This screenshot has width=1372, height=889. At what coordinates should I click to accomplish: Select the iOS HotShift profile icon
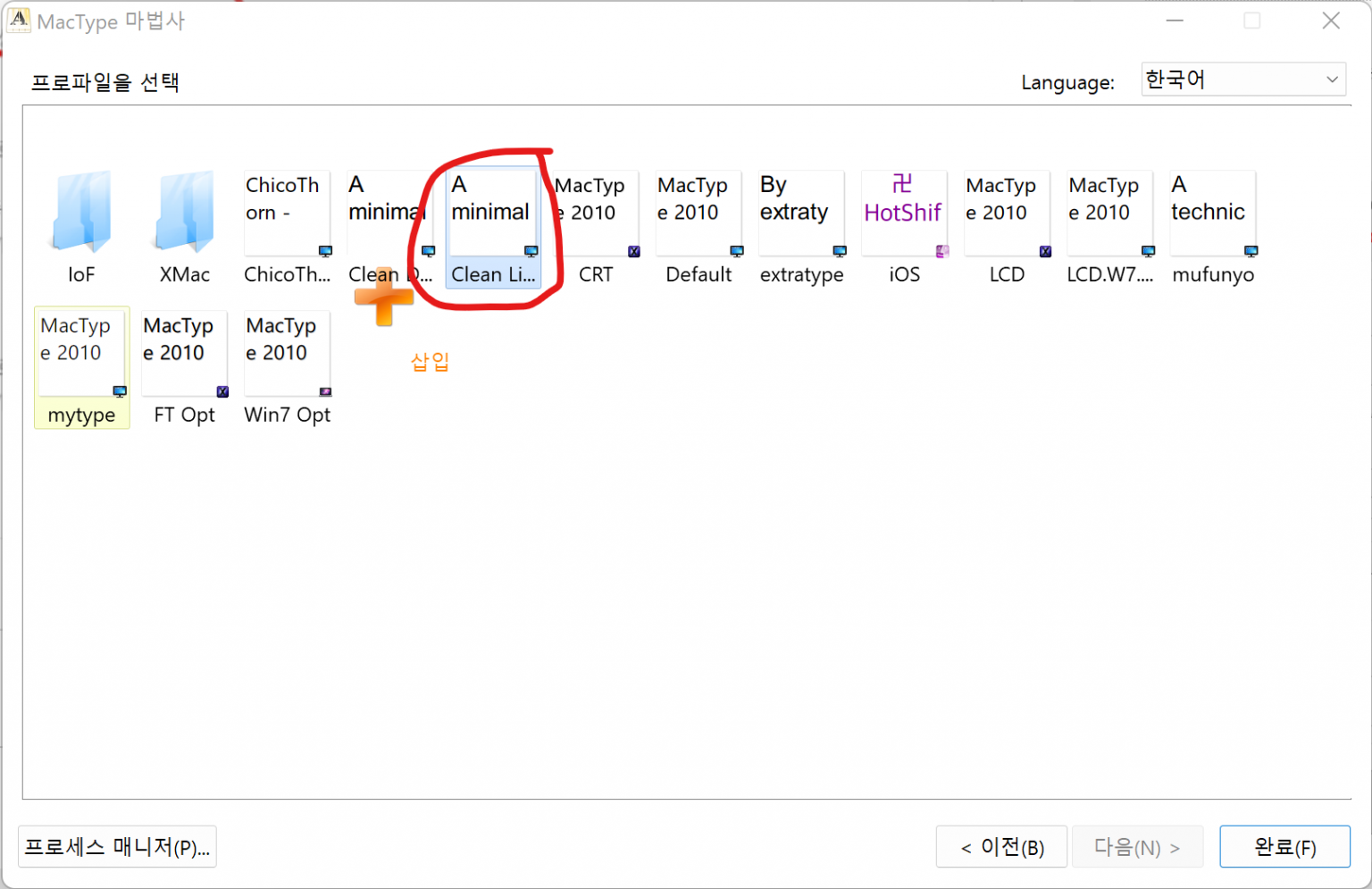tap(904, 213)
